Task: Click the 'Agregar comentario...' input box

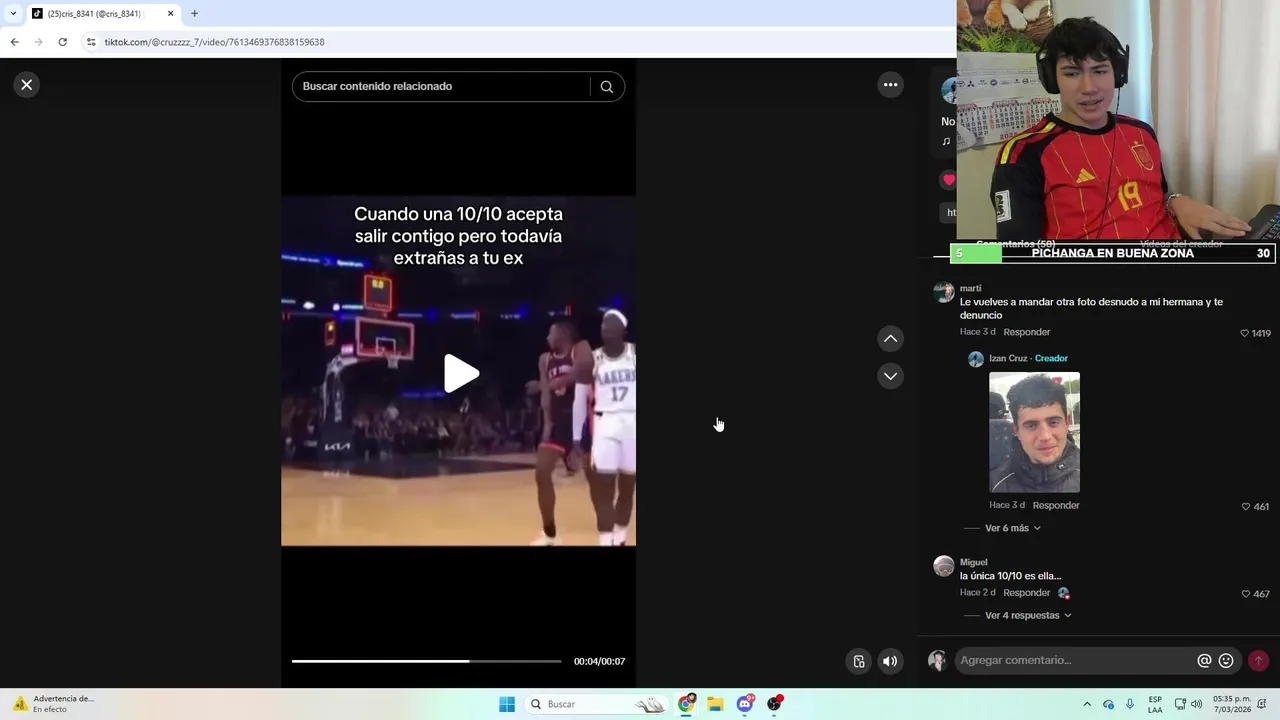Action: point(1075,660)
